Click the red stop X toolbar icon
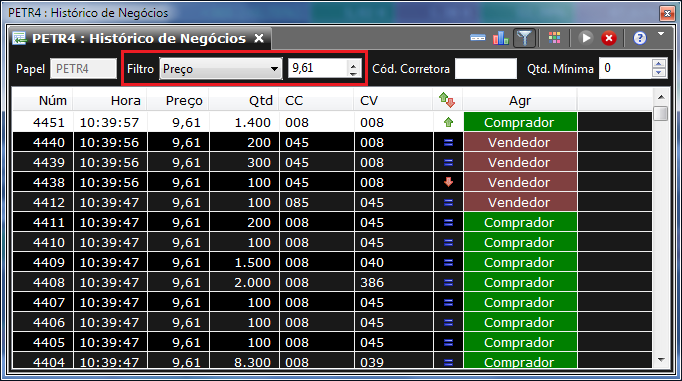Viewport: 682px width, 381px height. tap(609, 38)
